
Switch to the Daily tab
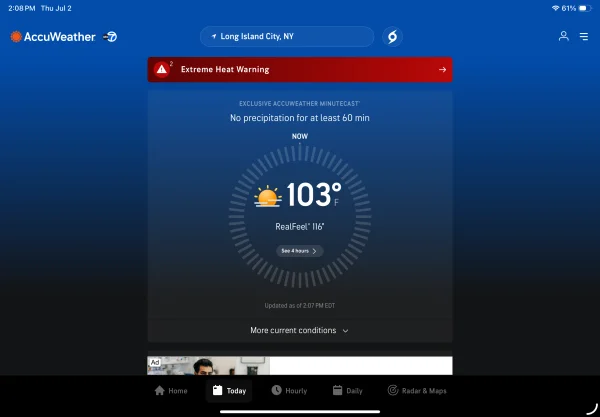point(347,391)
